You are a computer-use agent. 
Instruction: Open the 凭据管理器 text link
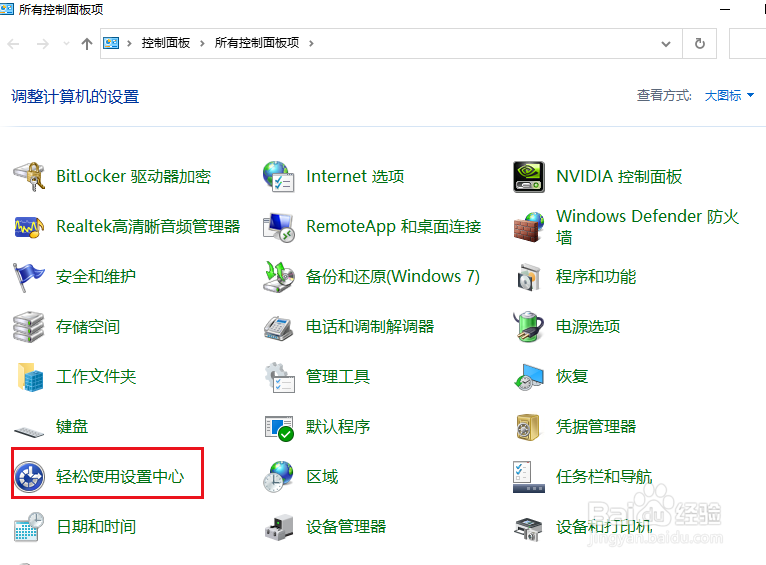point(596,427)
